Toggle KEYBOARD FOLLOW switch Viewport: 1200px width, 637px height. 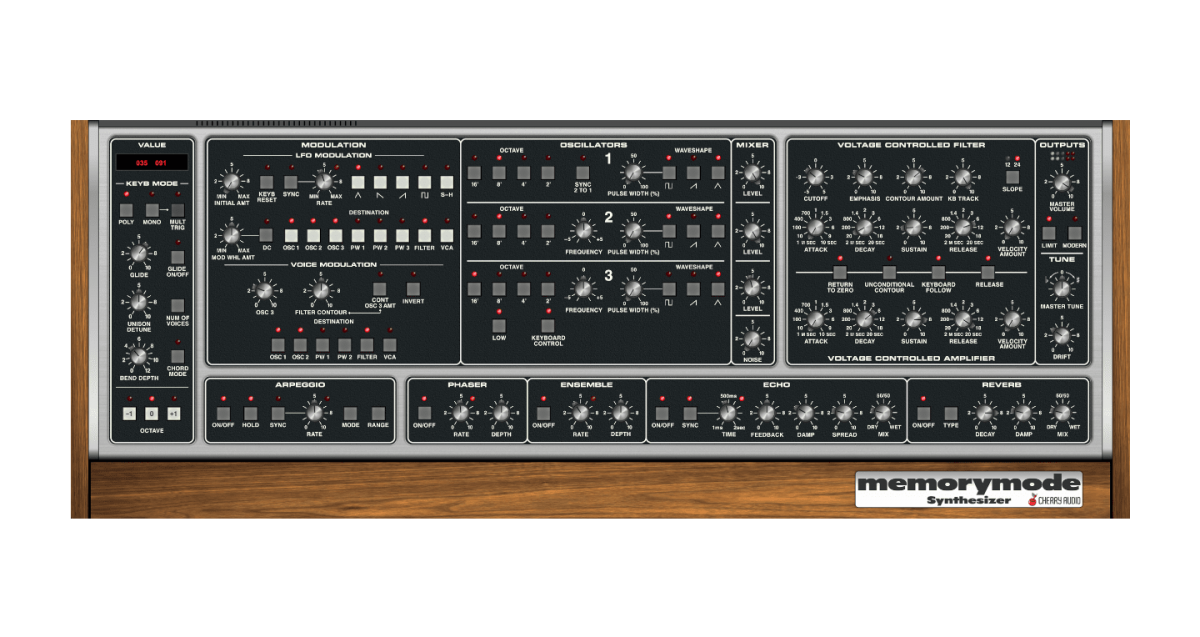point(938,272)
